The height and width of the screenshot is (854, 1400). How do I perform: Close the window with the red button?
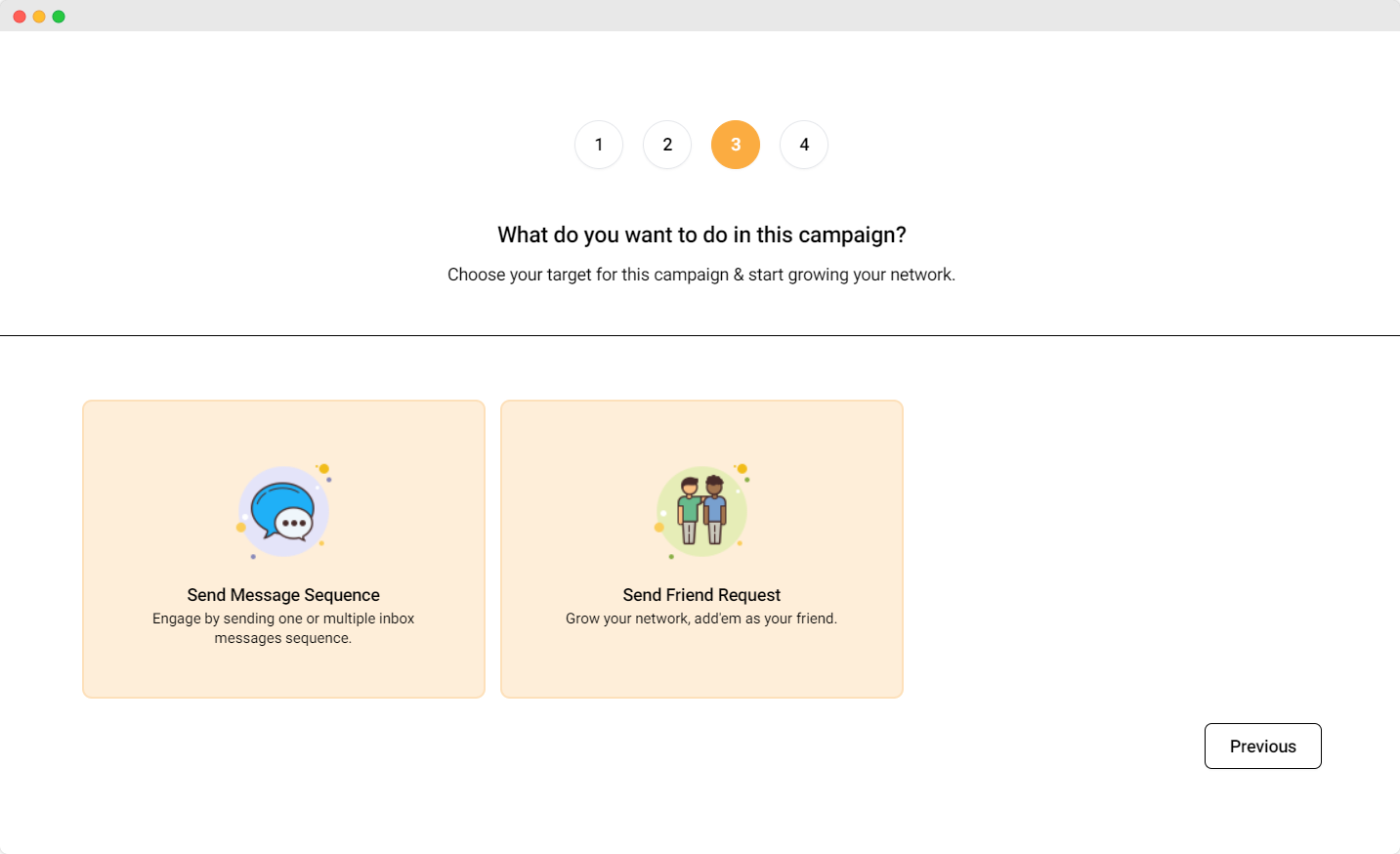[x=20, y=17]
